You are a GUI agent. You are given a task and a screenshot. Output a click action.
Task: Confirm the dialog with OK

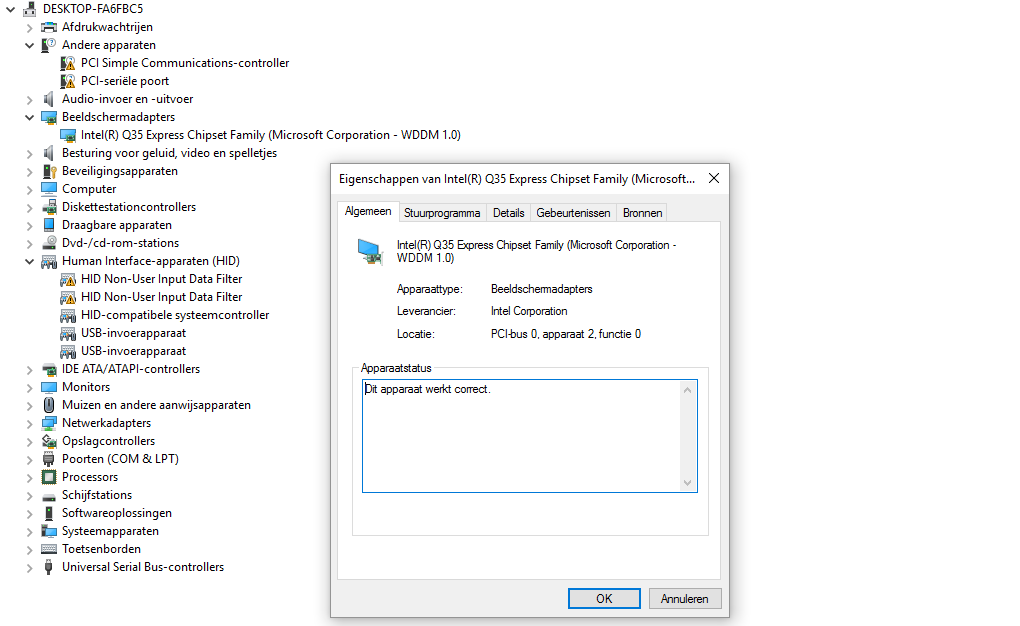click(604, 599)
